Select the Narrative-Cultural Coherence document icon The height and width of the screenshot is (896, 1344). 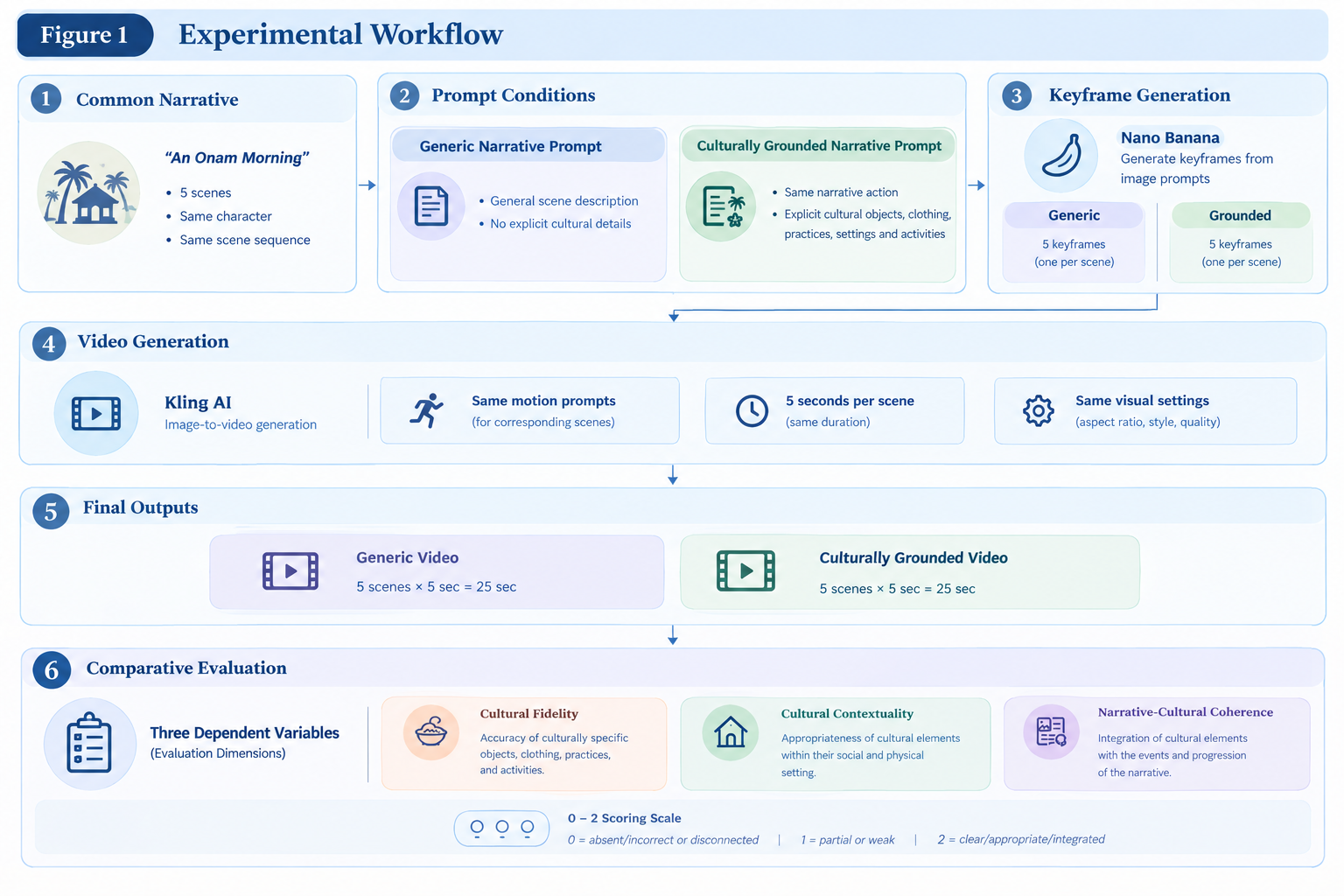1051,731
